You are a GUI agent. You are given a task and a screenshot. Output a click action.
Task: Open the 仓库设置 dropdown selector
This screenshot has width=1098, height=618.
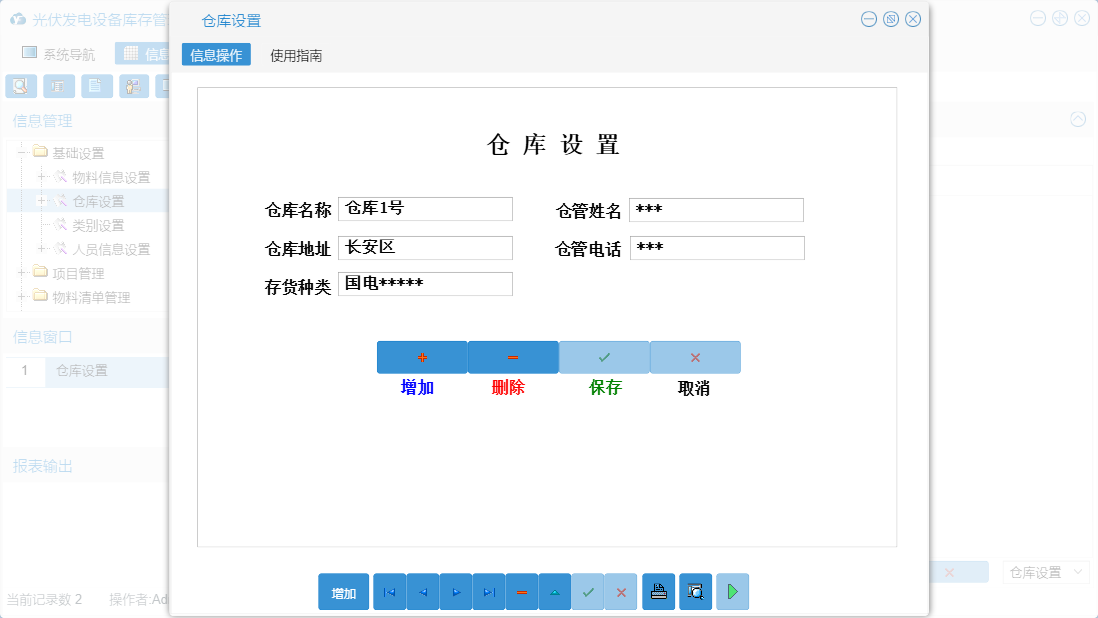point(1045,571)
